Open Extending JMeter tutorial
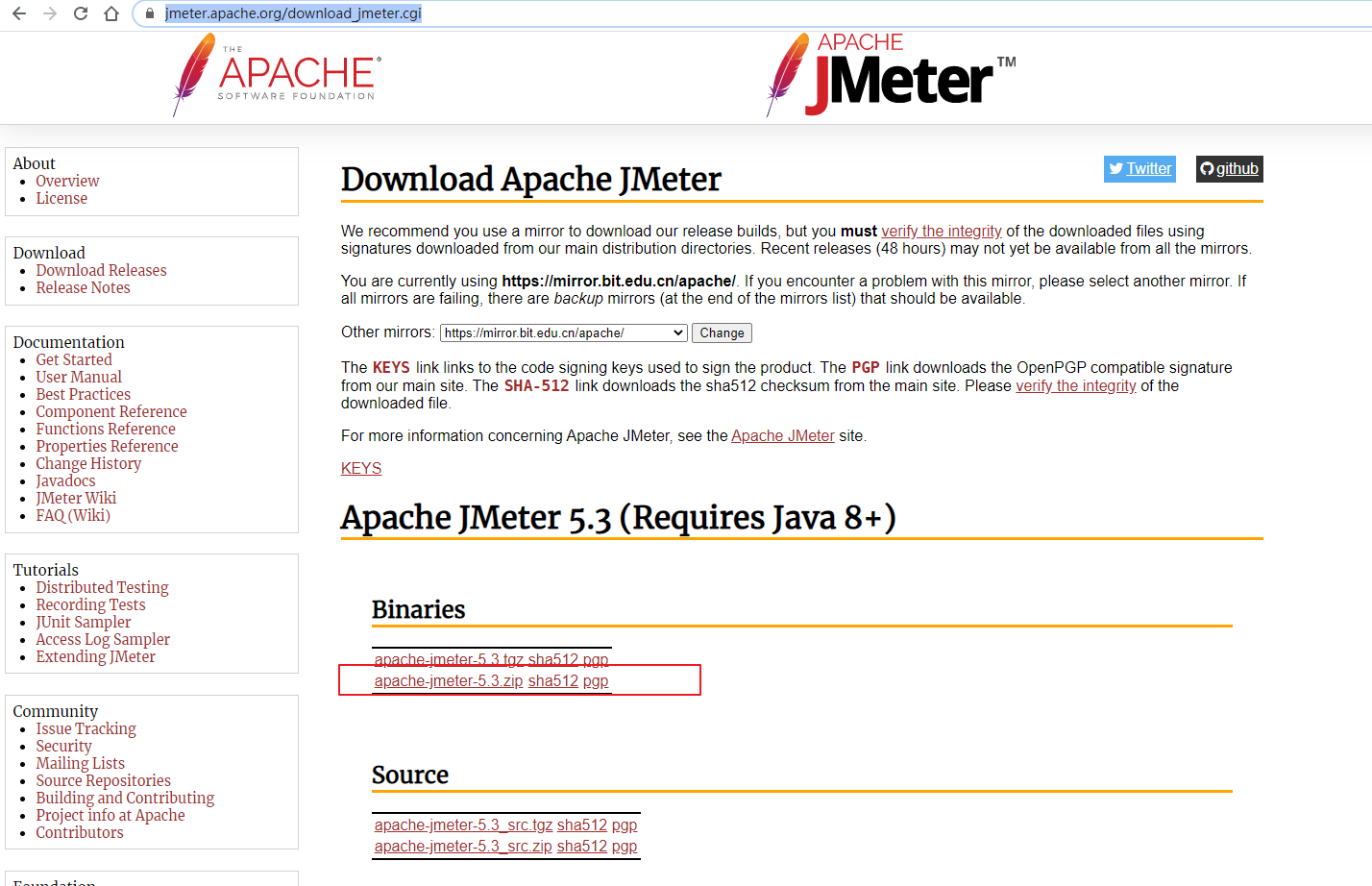 (x=95, y=656)
